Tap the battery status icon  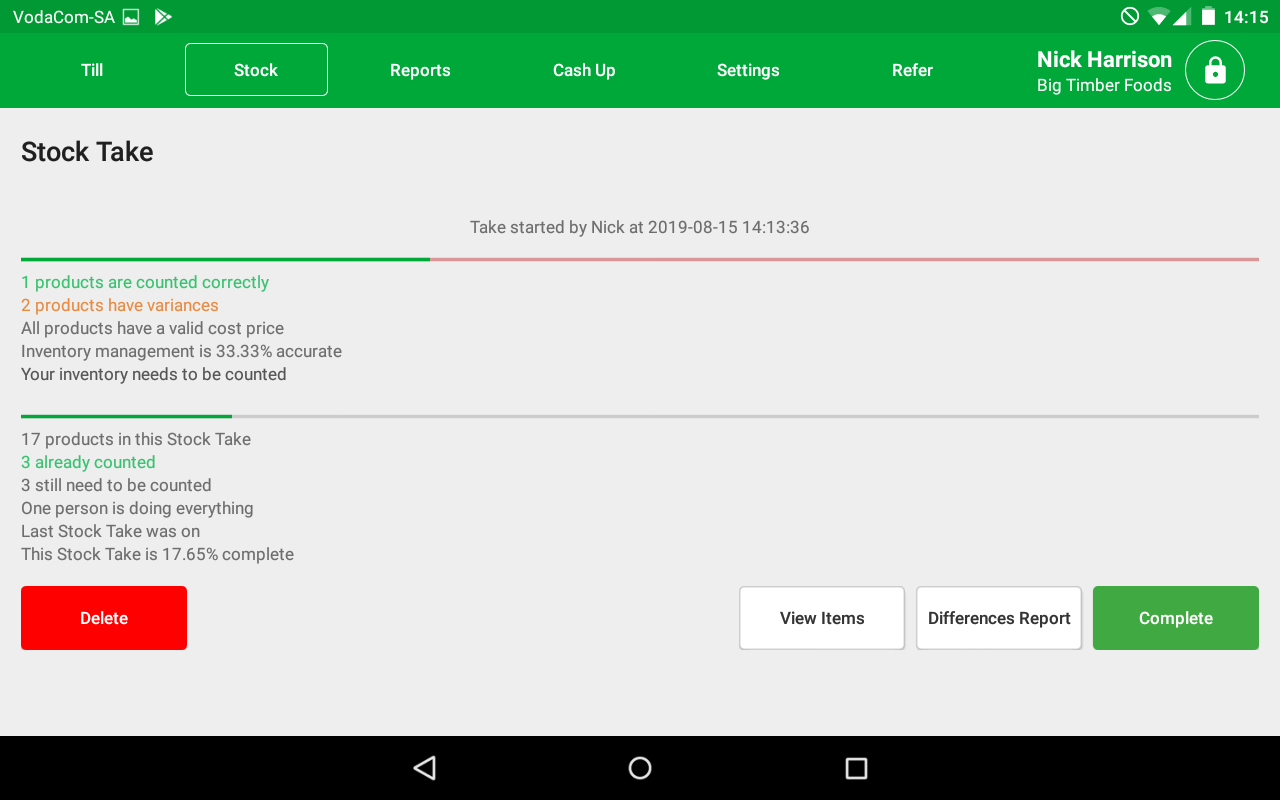pyautogui.click(x=1208, y=17)
